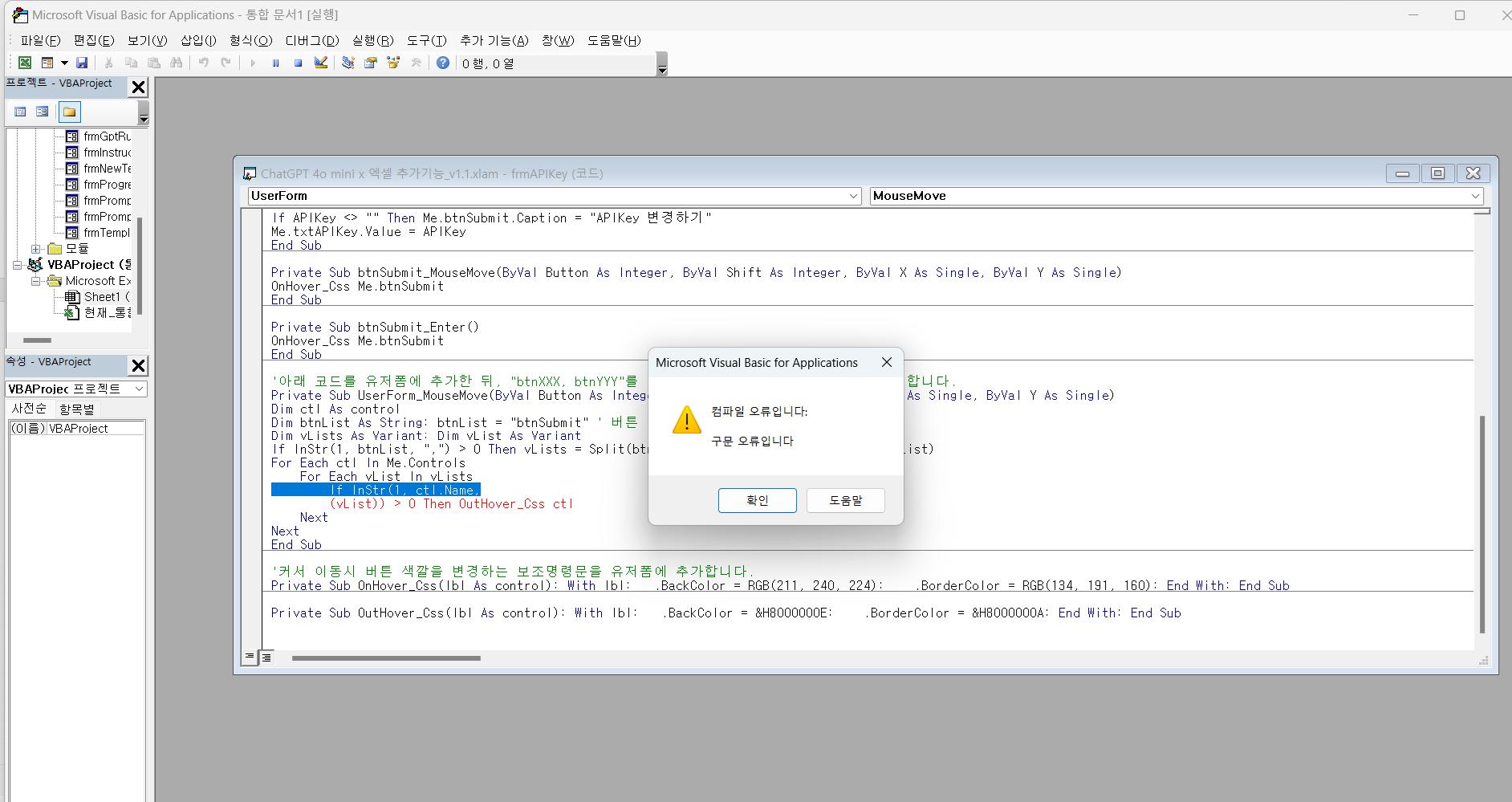This screenshot has height=802, width=1512.
Task: Click the blue Help question mark icon
Action: [x=442, y=63]
